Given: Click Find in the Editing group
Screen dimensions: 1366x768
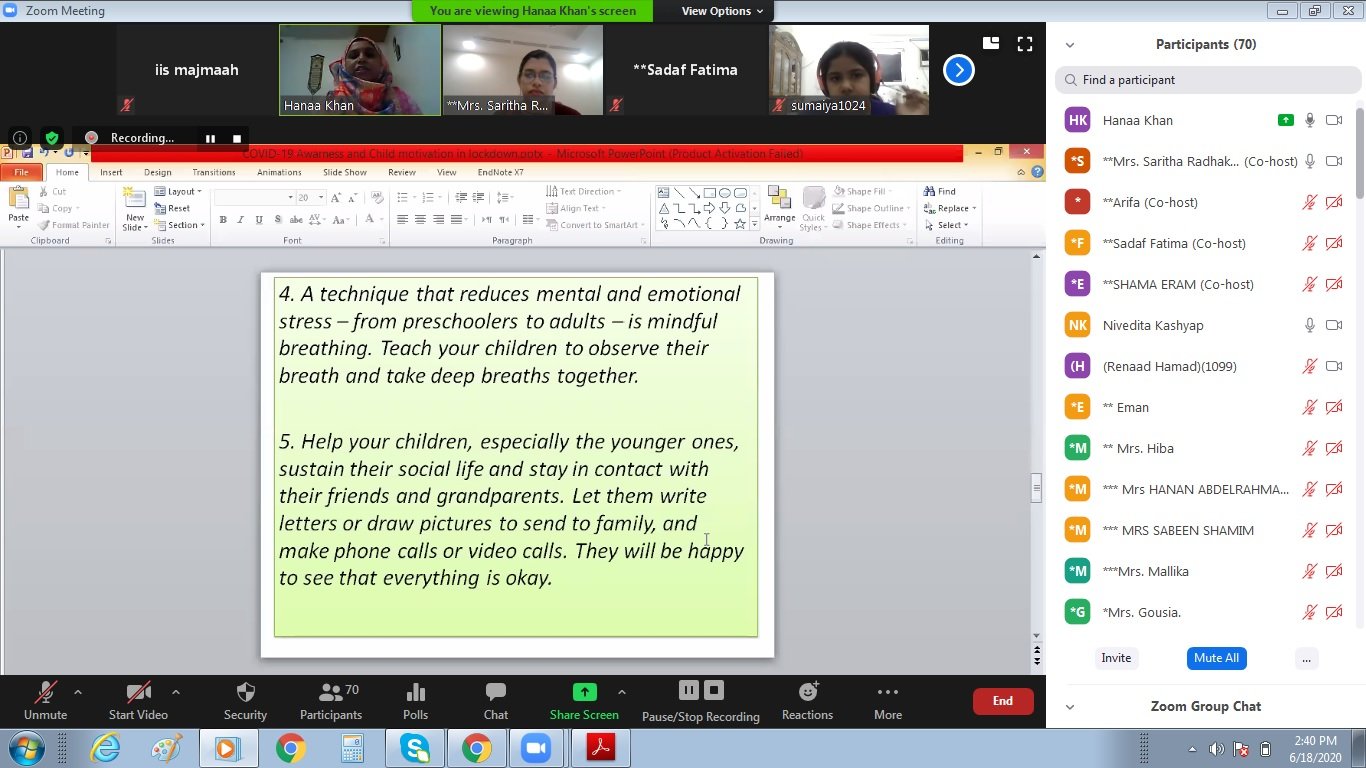Looking at the screenshot, I should tap(940, 191).
